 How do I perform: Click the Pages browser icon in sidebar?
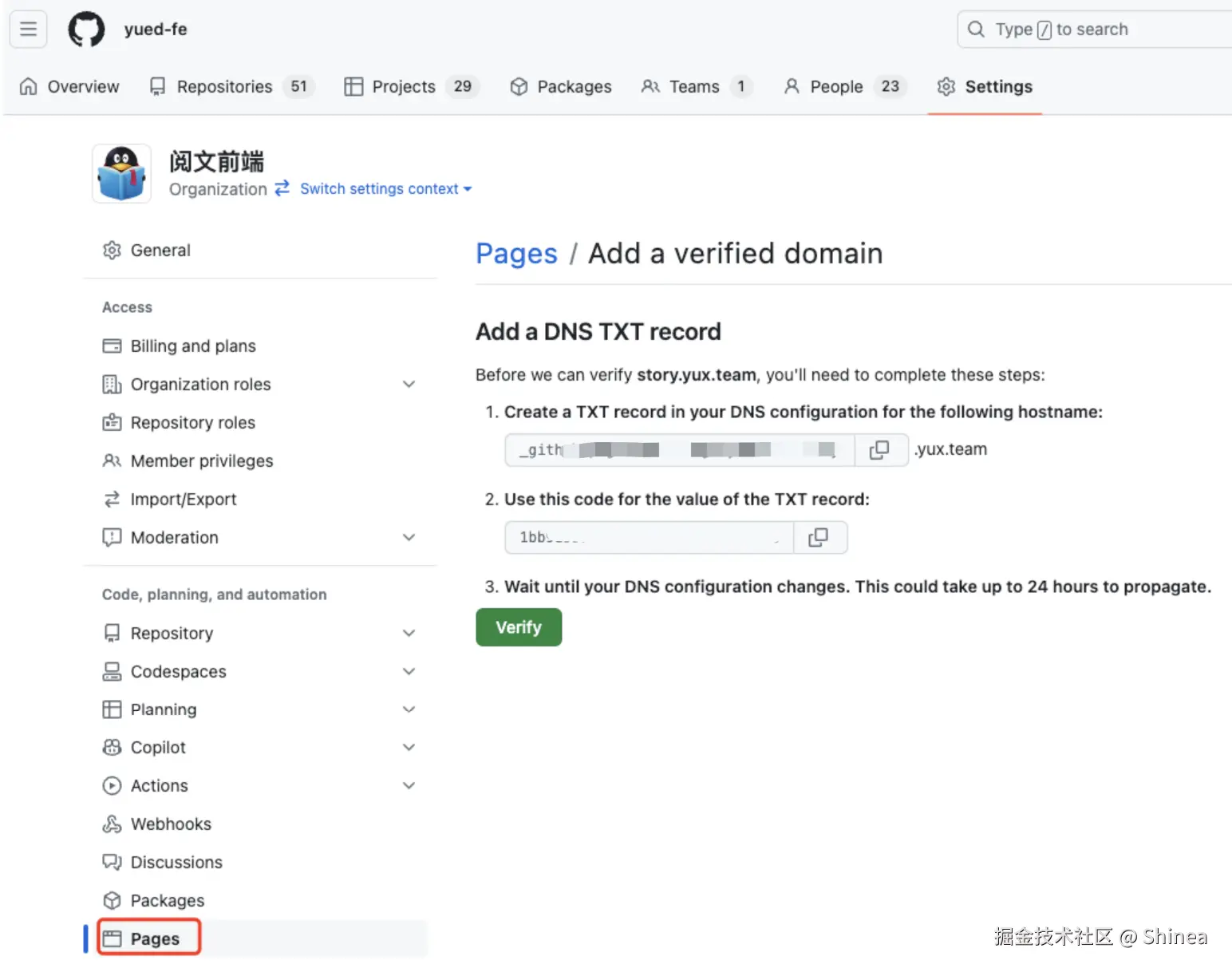coord(112,939)
